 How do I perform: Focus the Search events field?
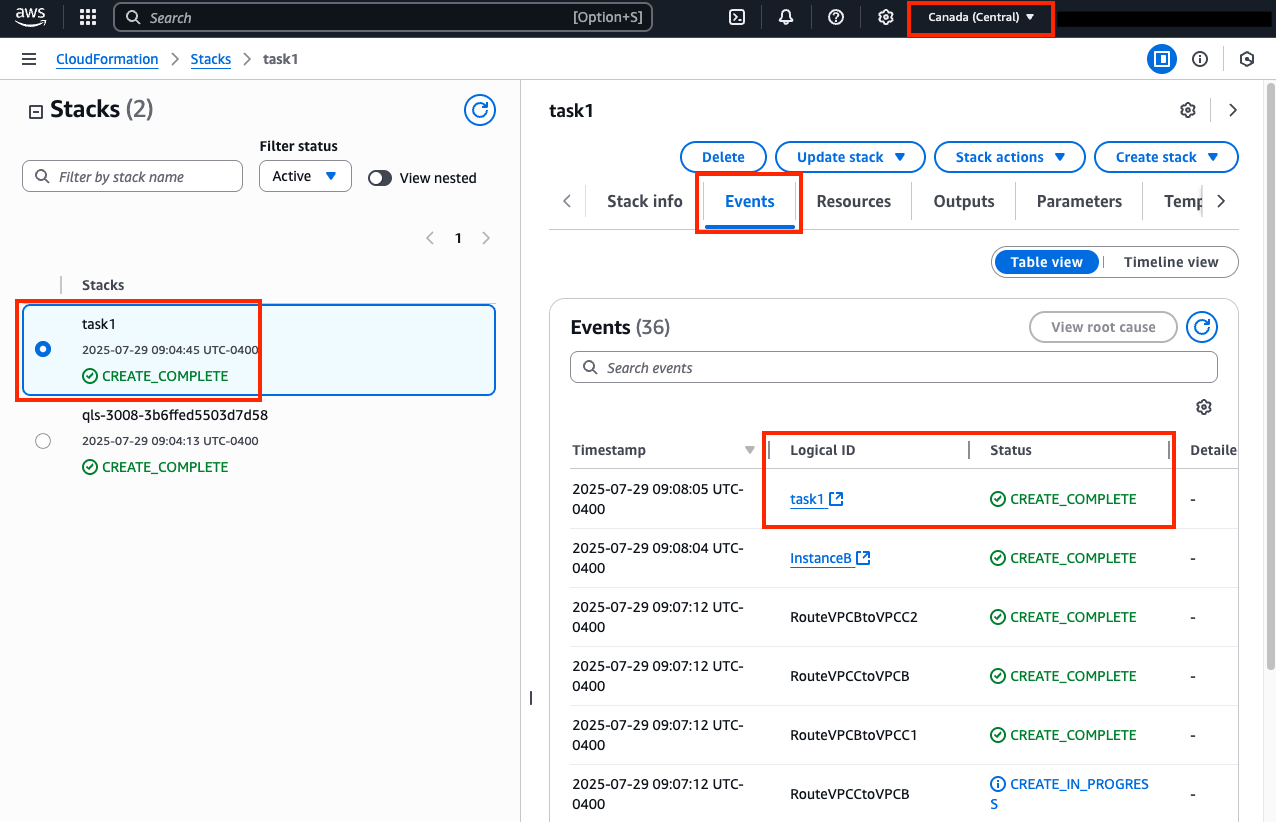(x=894, y=367)
